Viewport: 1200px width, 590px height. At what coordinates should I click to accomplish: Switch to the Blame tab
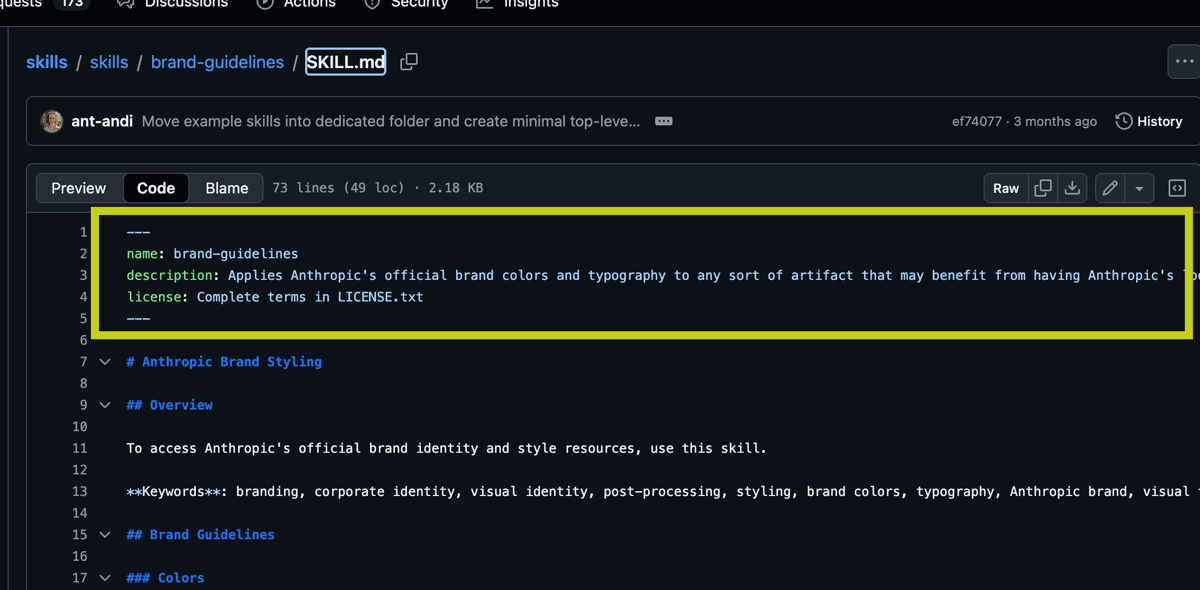click(227, 188)
